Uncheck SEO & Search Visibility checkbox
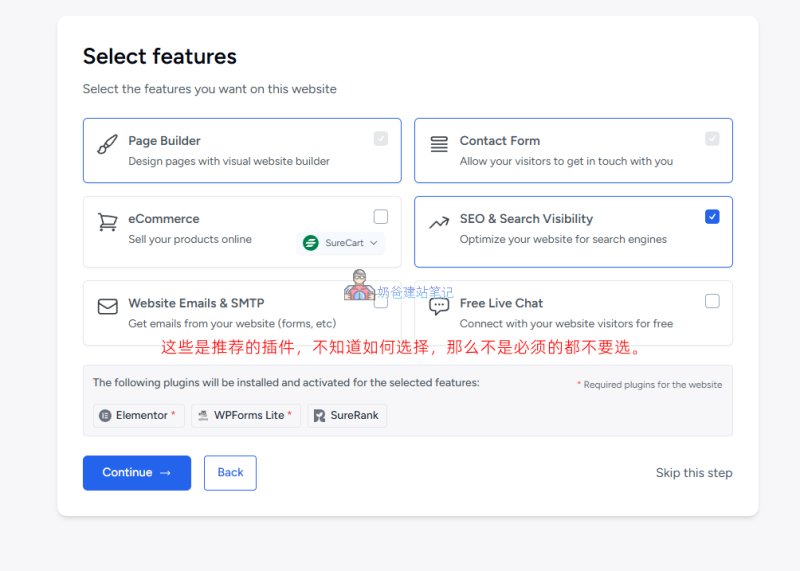The width and height of the screenshot is (800, 571). pyautogui.click(x=712, y=217)
